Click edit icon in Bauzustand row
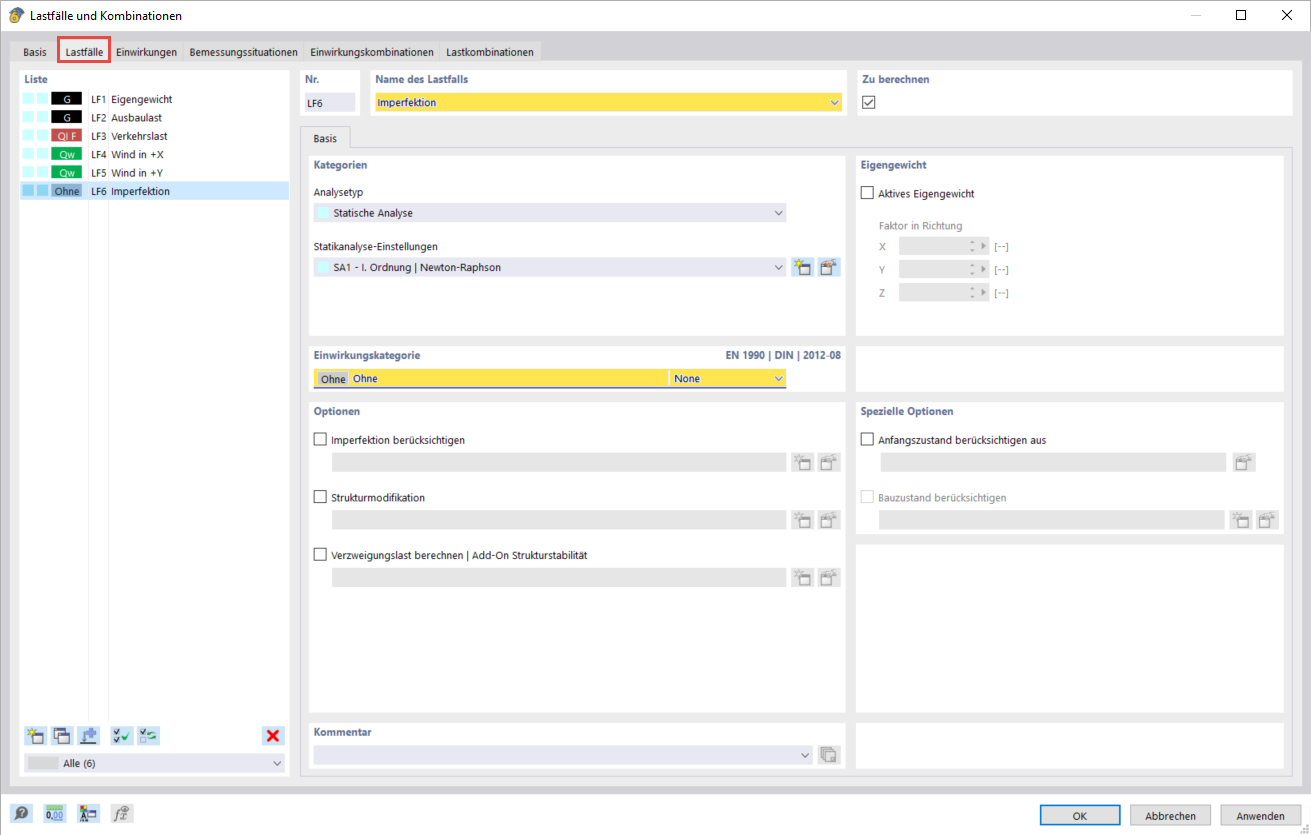The height and width of the screenshot is (835, 1311). click(1267, 519)
